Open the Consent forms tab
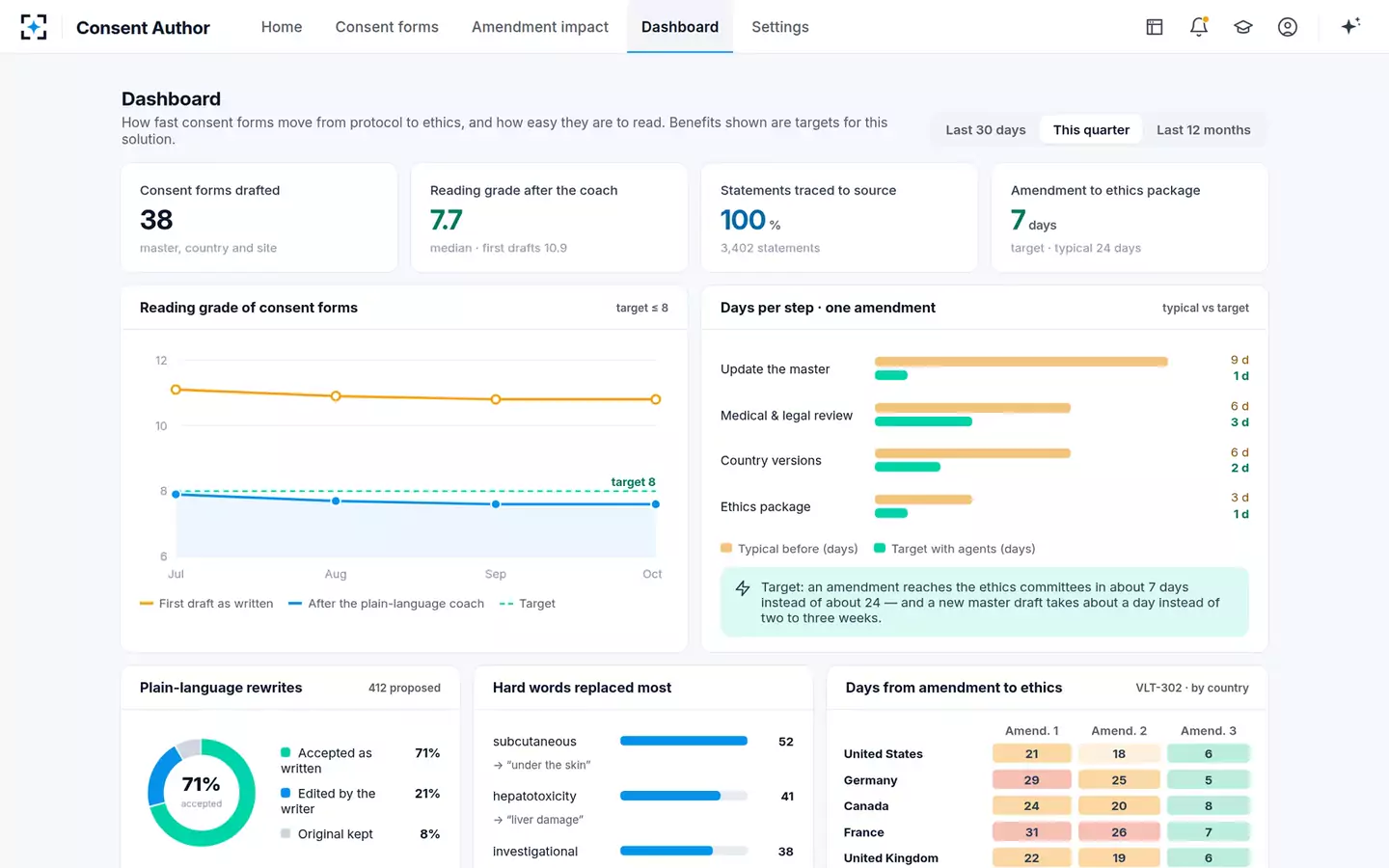This screenshot has width=1389, height=868. 387,27
